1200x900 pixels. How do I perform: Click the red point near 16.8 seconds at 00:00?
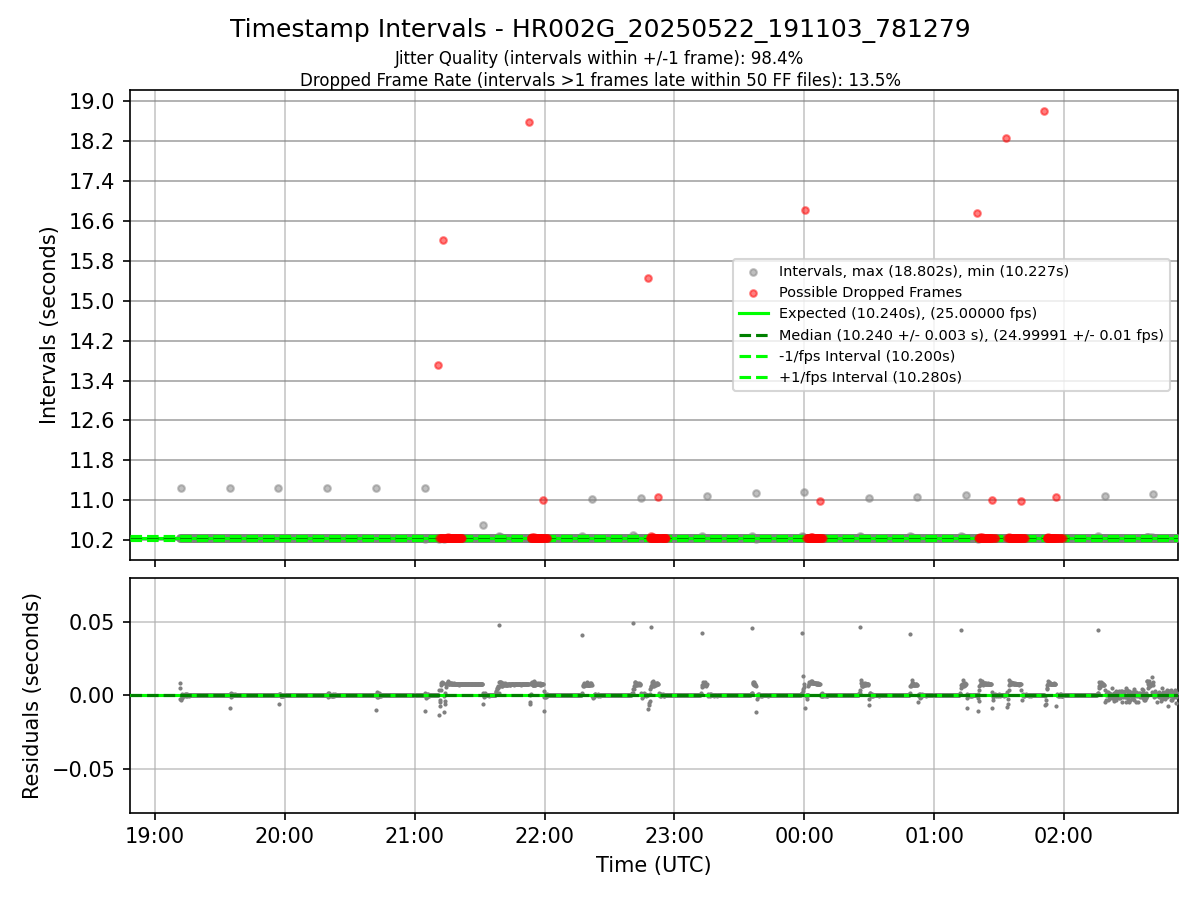805,210
